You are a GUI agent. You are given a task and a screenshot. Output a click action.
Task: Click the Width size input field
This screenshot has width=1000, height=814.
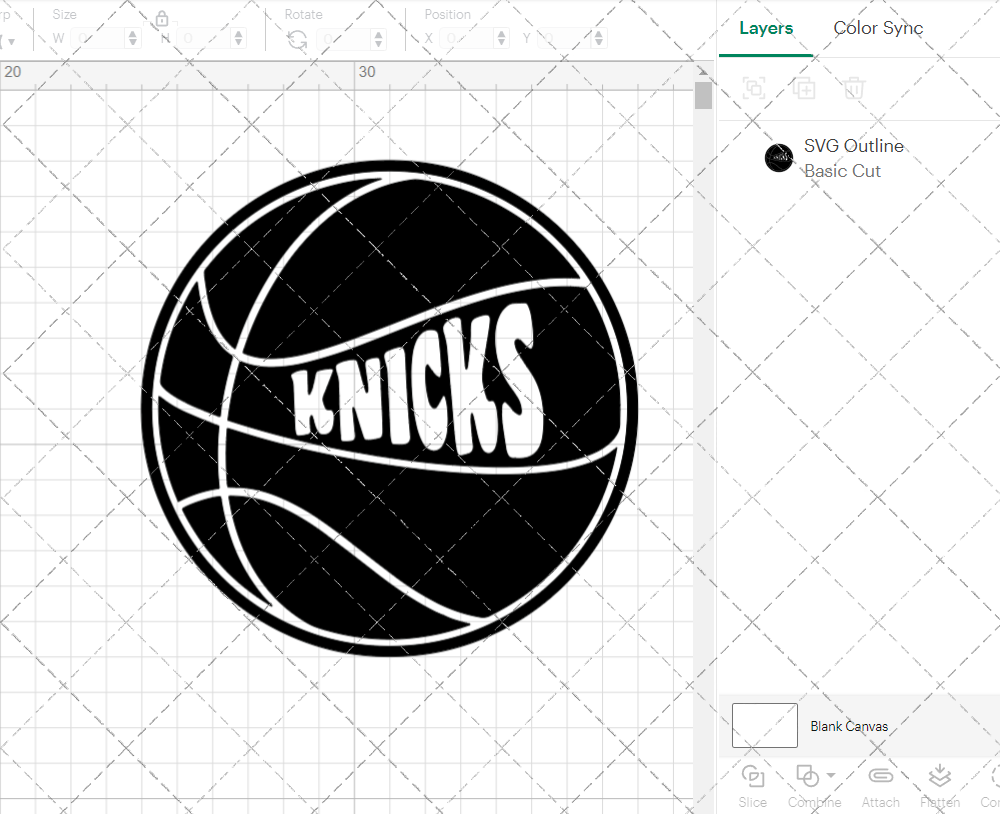(x=99, y=39)
